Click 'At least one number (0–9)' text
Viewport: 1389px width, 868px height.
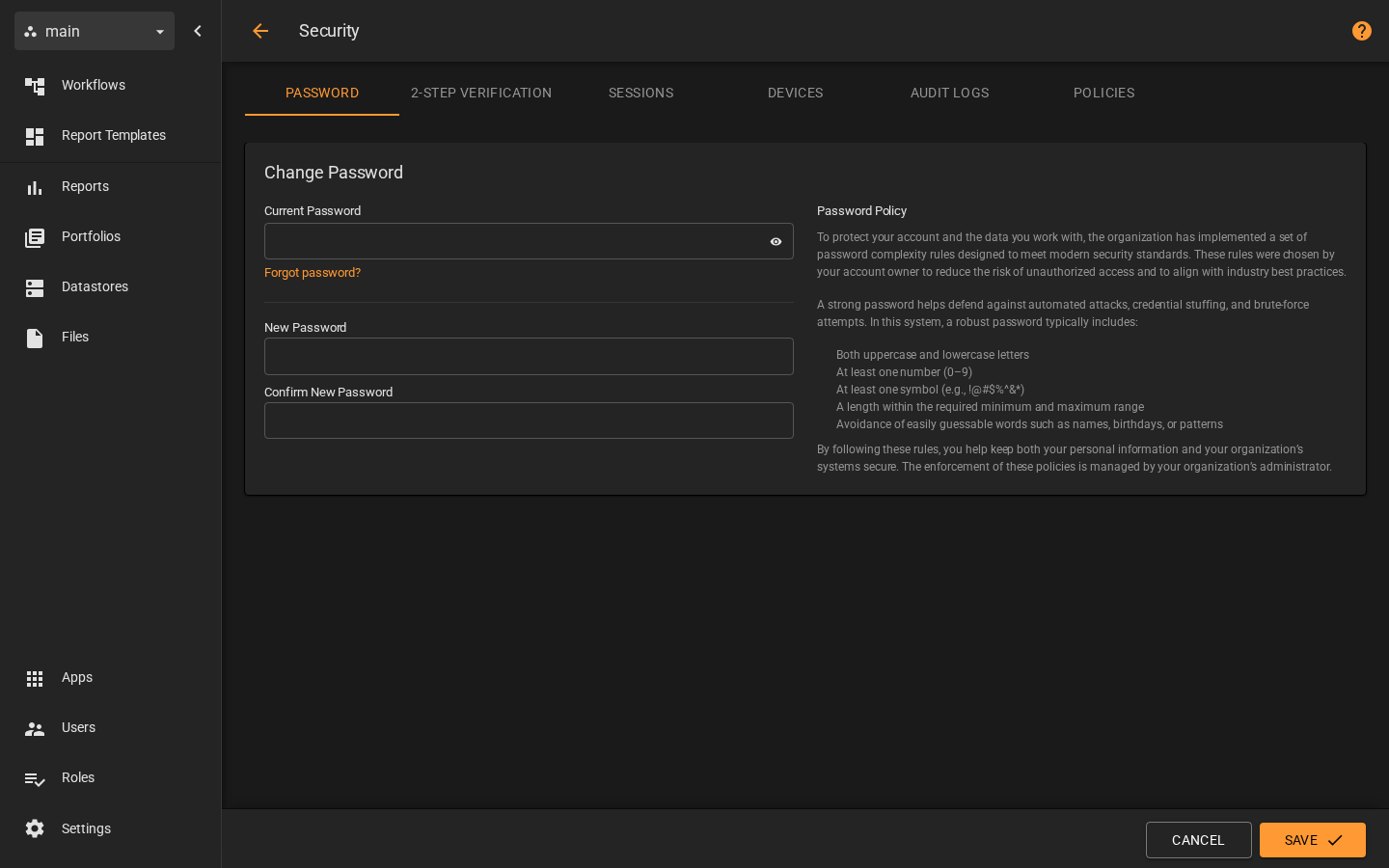(904, 372)
